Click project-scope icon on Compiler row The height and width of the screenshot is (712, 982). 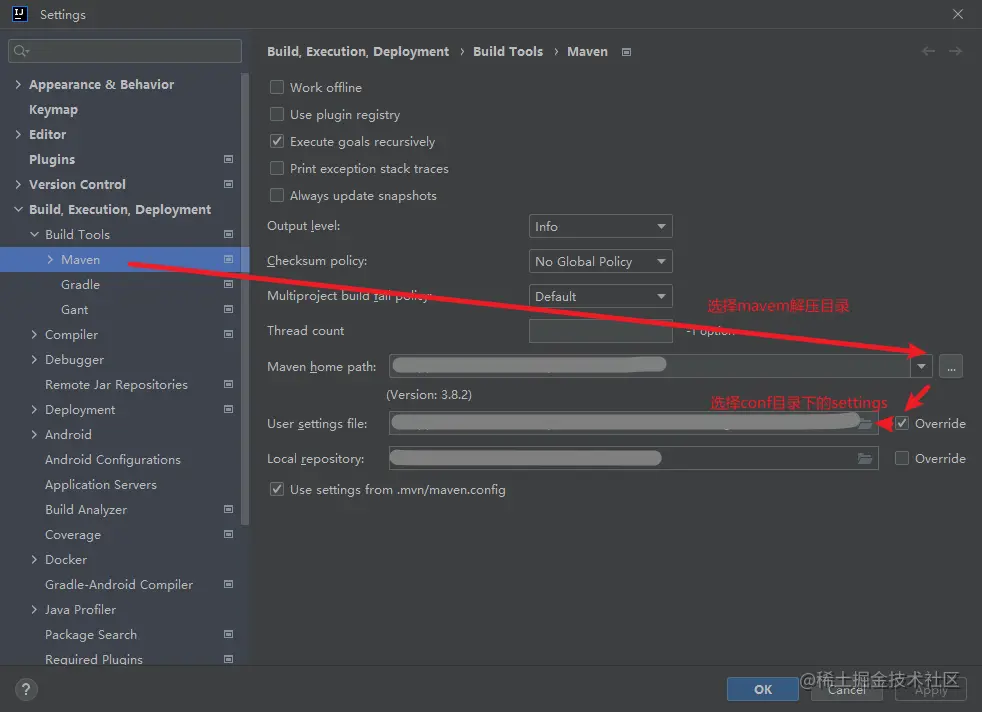tap(229, 334)
